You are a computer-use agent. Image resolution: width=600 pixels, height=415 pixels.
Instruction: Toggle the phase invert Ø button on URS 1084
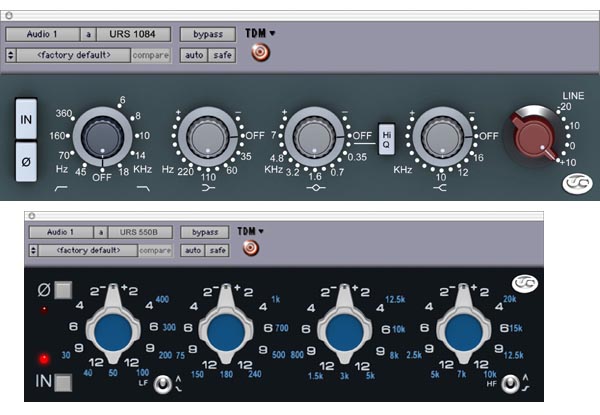[26, 162]
